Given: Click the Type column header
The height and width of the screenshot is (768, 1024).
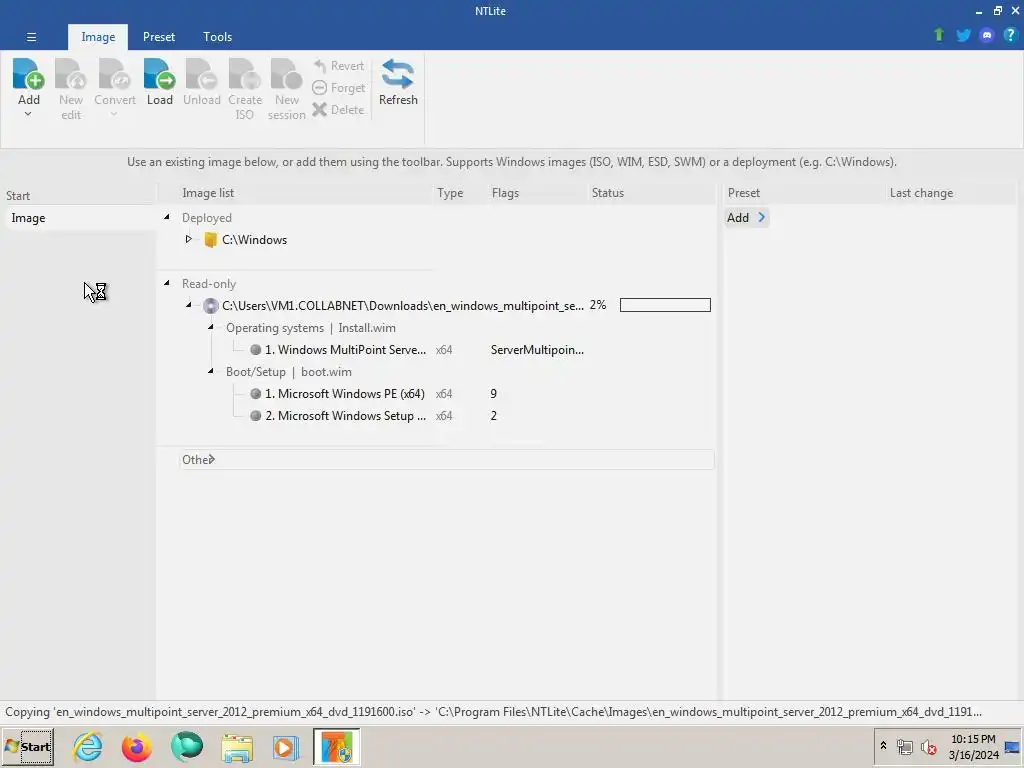Looking at the screenshot, I should pyautogui.click(x=450, y=193).
